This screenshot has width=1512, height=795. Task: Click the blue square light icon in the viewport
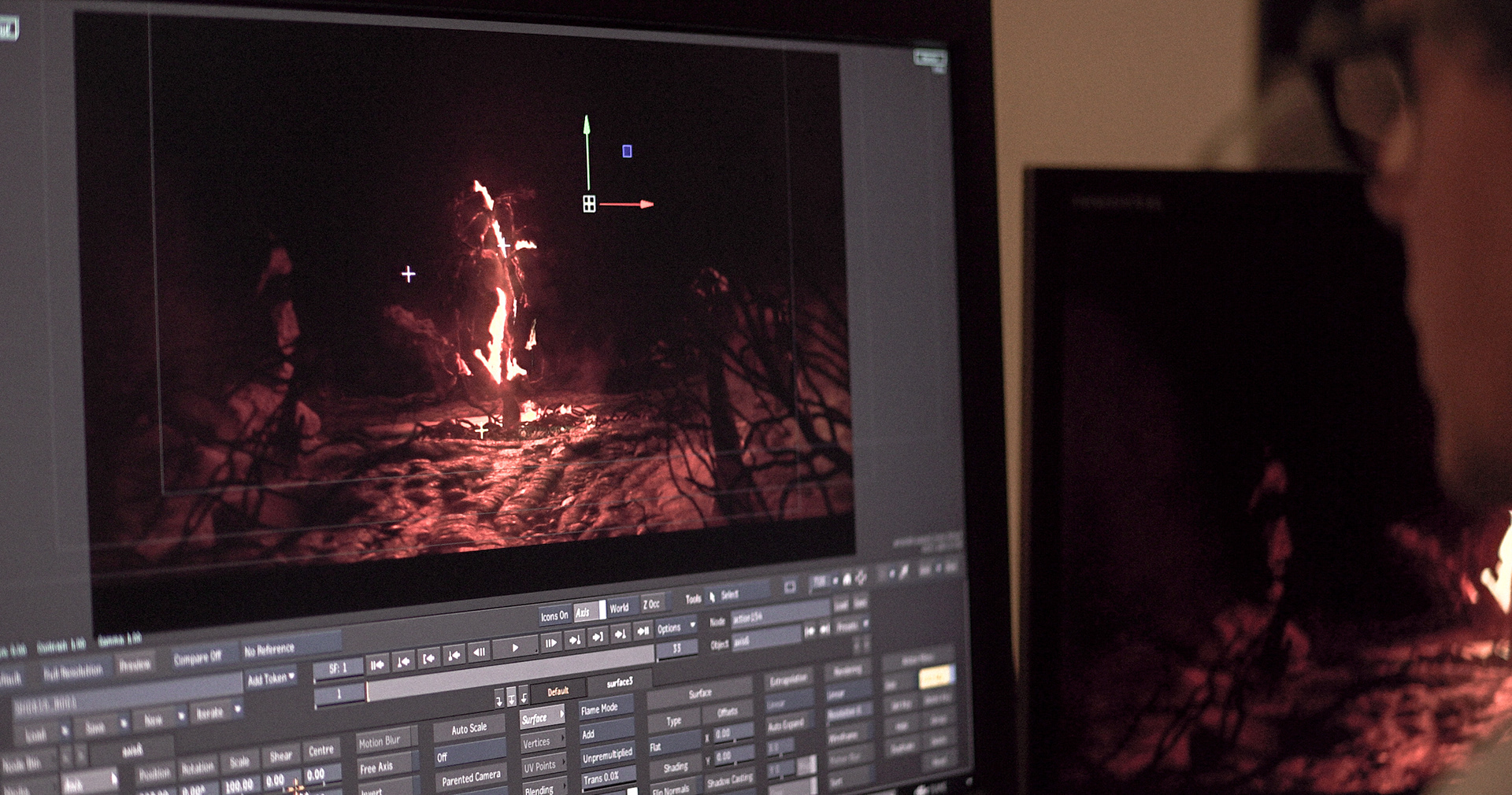[628, 151]
